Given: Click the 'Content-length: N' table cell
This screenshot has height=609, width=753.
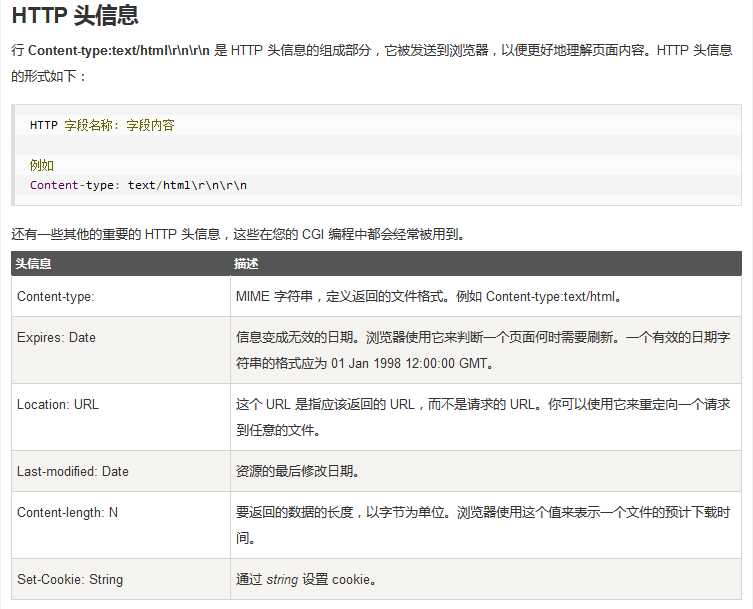Looking at the screenshot, I should coord(121,525).
